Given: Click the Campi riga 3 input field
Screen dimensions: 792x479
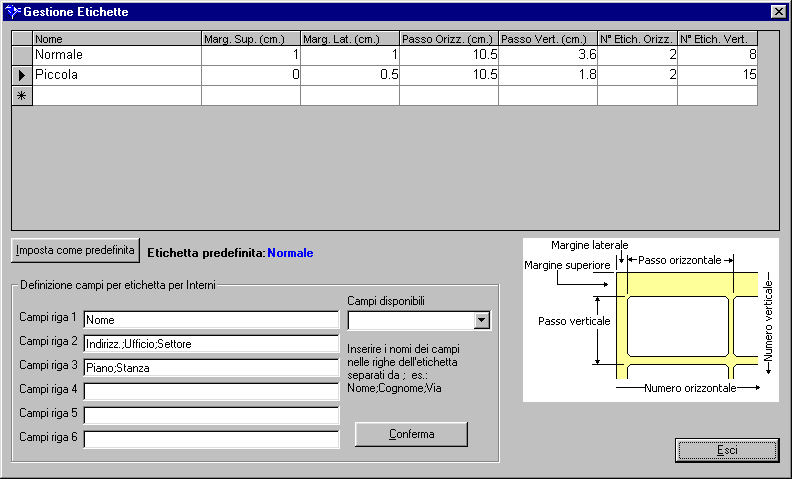Looking at the screenshot, I should (x=211, y=367).
